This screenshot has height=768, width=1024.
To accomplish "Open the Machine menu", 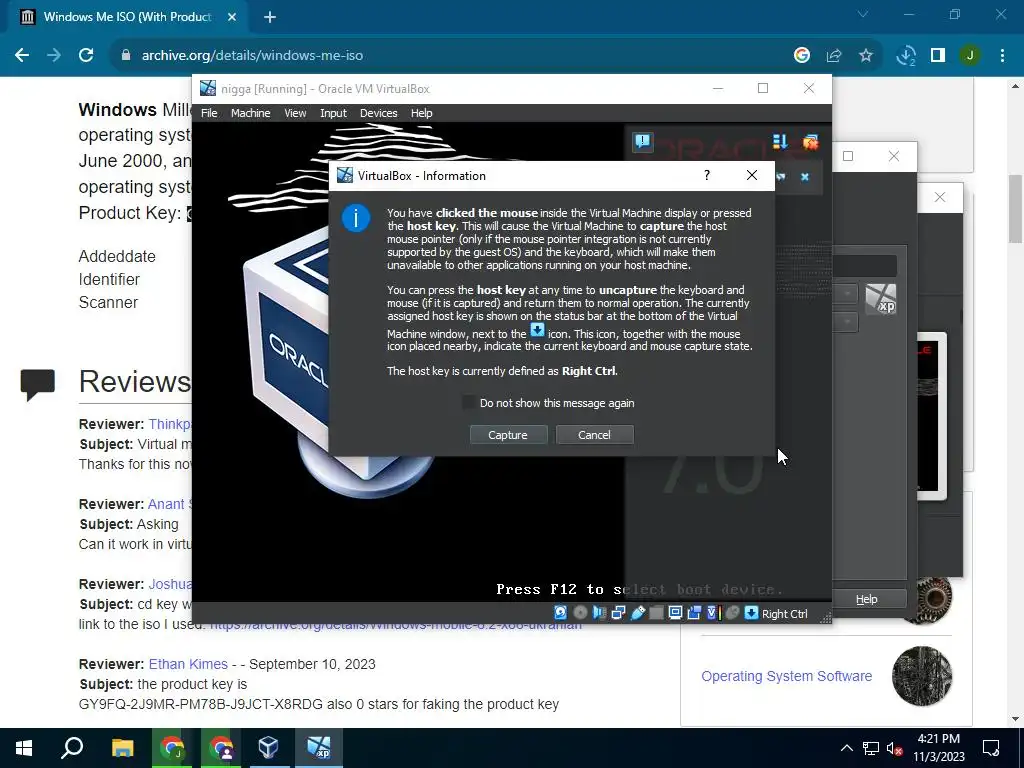I will 250,113.
